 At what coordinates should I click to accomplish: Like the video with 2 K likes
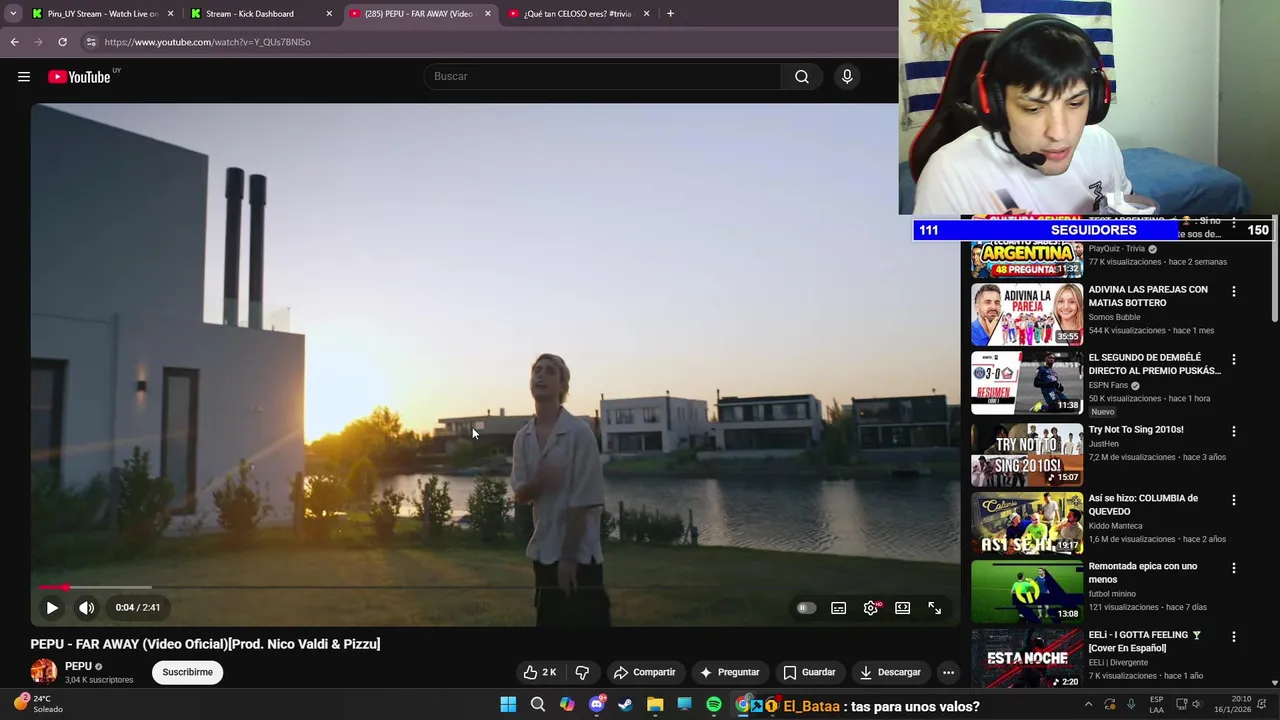click(x=541, y=672)
